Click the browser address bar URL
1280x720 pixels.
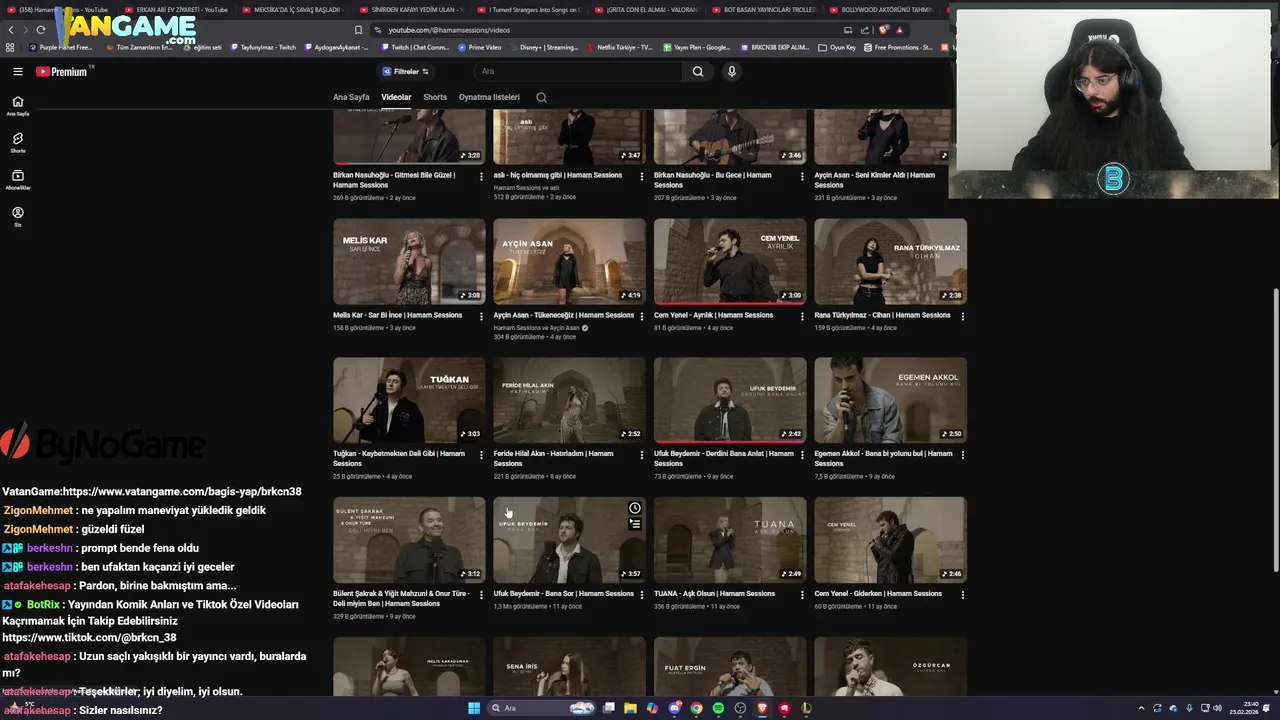(448, 30)
